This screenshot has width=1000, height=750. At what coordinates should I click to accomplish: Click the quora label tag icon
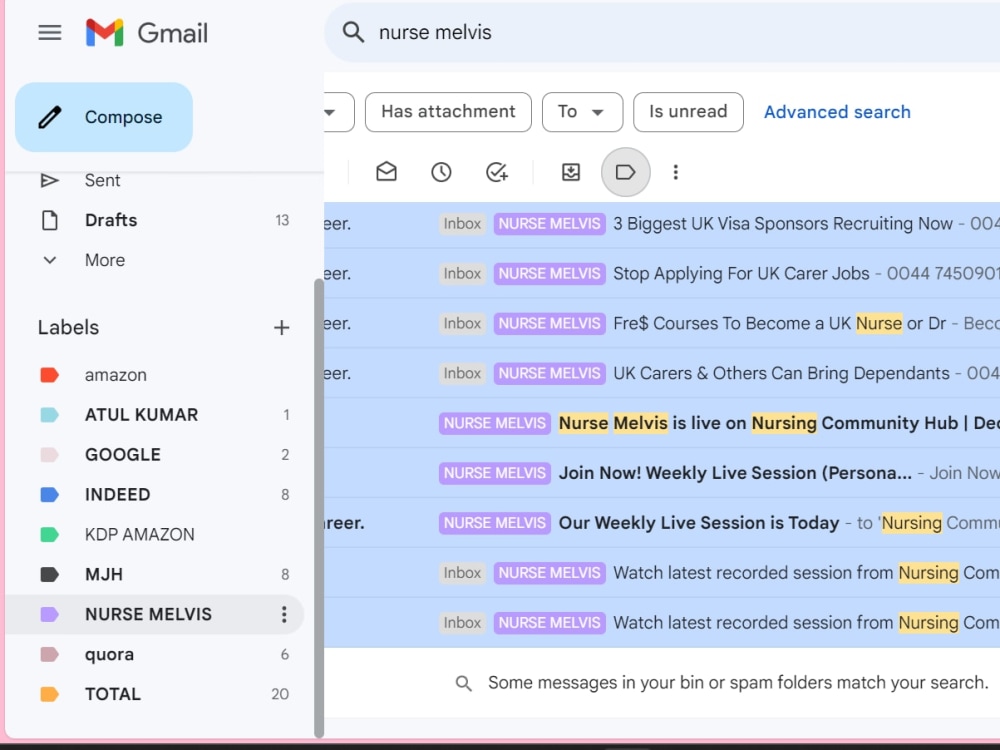pos(50,654)
